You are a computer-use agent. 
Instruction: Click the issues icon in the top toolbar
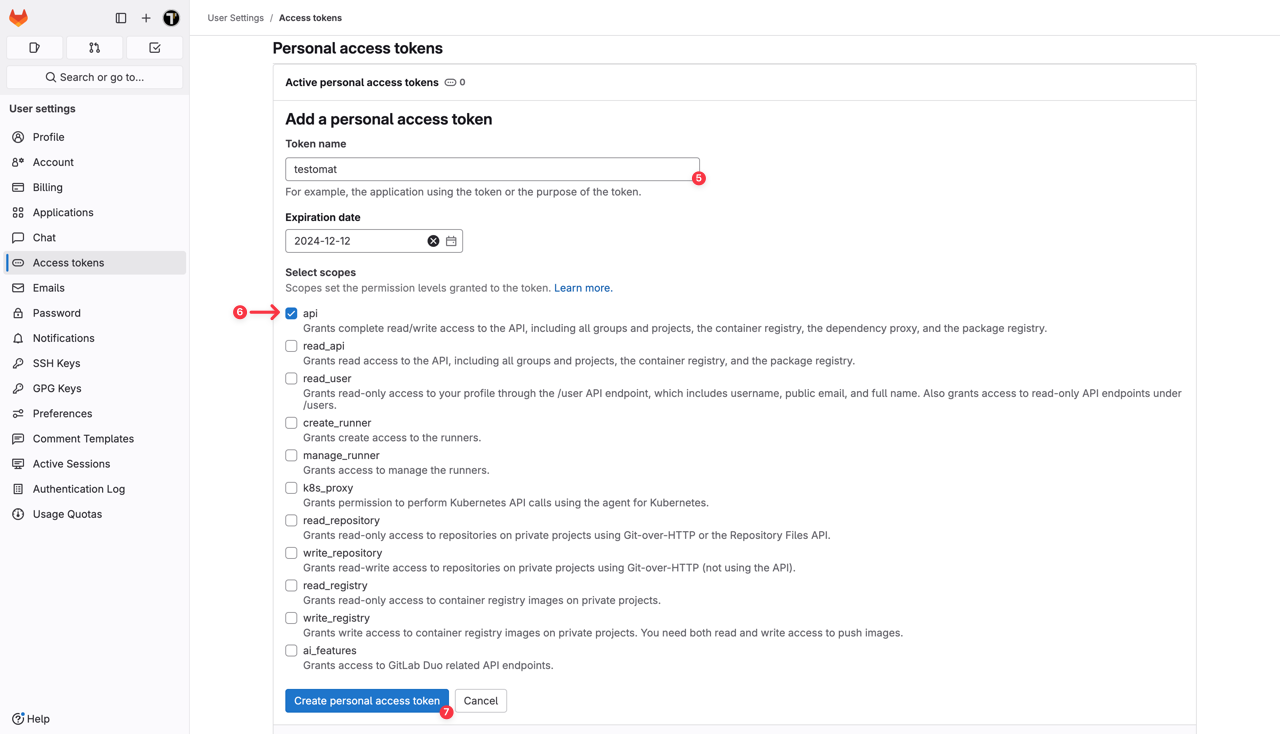pos(34,47)
